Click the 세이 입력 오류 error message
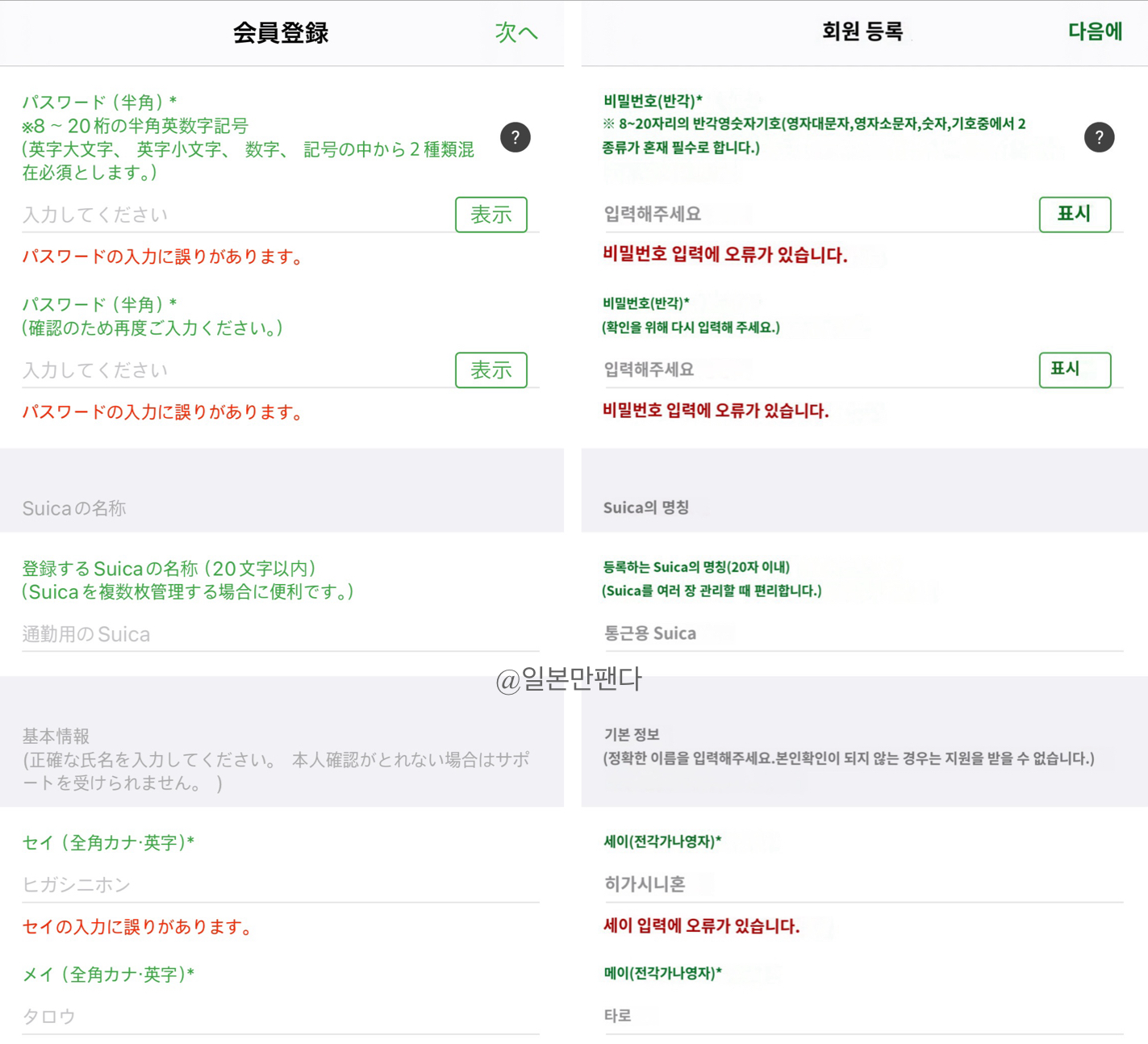1148x1044 pixels. point(700,926)
